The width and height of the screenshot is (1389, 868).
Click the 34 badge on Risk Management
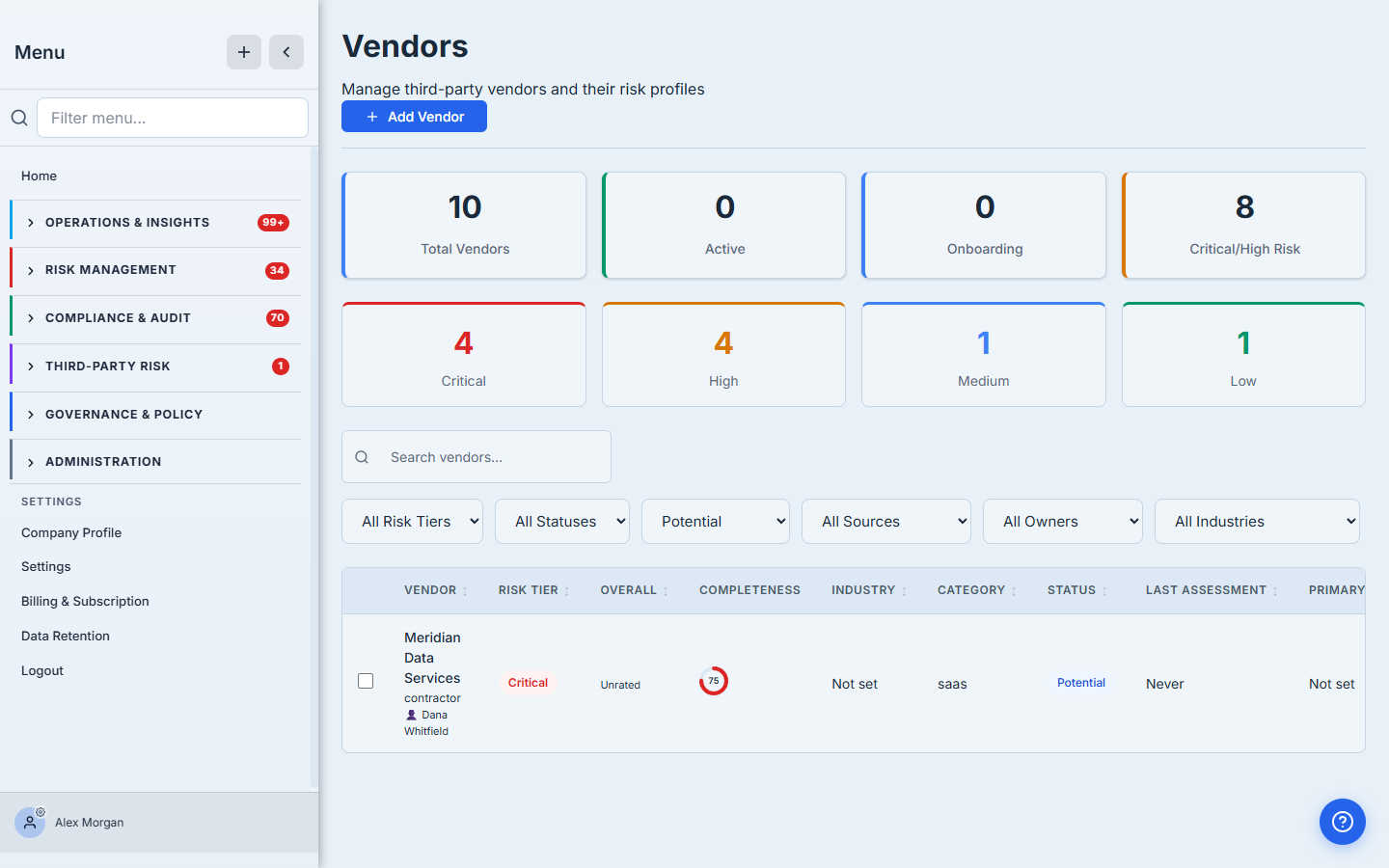tap(277, 271)
